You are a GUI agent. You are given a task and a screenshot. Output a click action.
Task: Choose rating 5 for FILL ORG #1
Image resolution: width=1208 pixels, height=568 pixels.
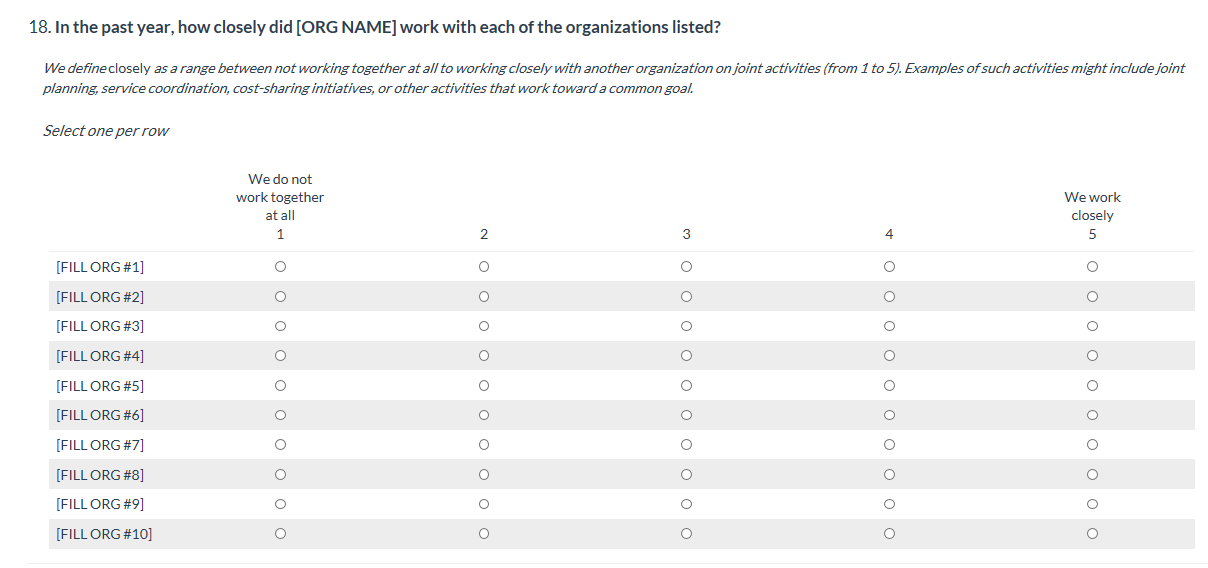tap(1092, 267)
